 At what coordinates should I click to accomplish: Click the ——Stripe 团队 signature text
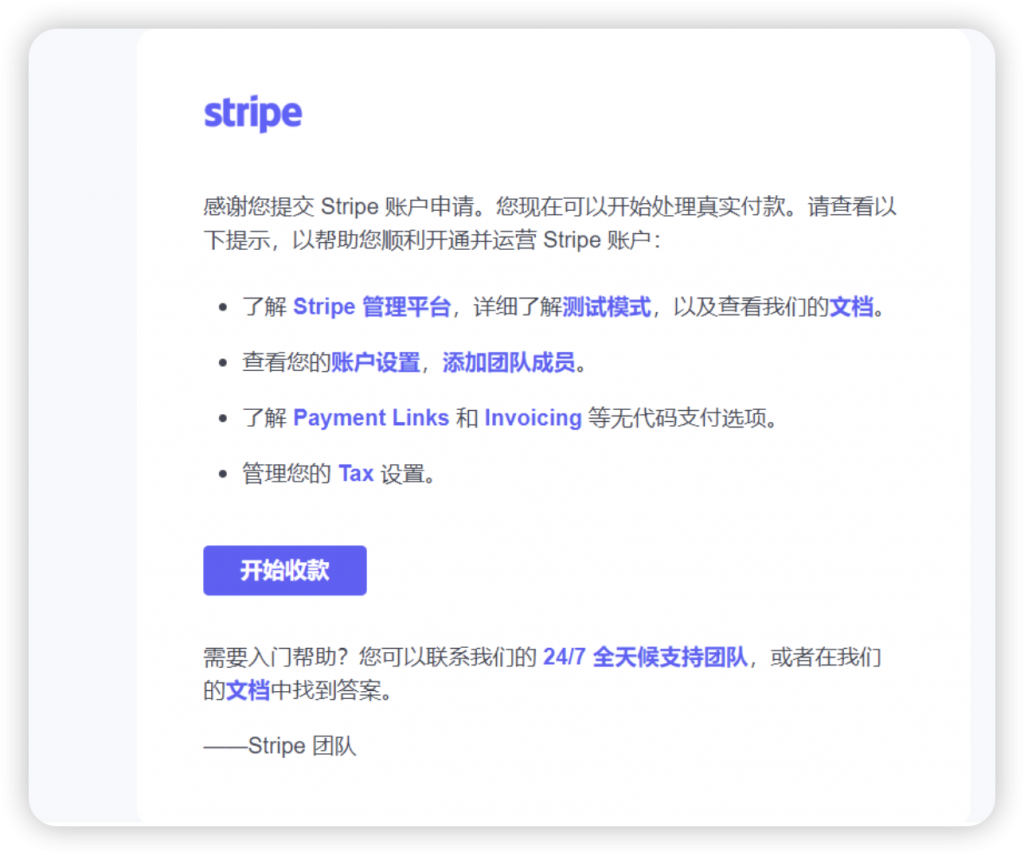(280, 745)
